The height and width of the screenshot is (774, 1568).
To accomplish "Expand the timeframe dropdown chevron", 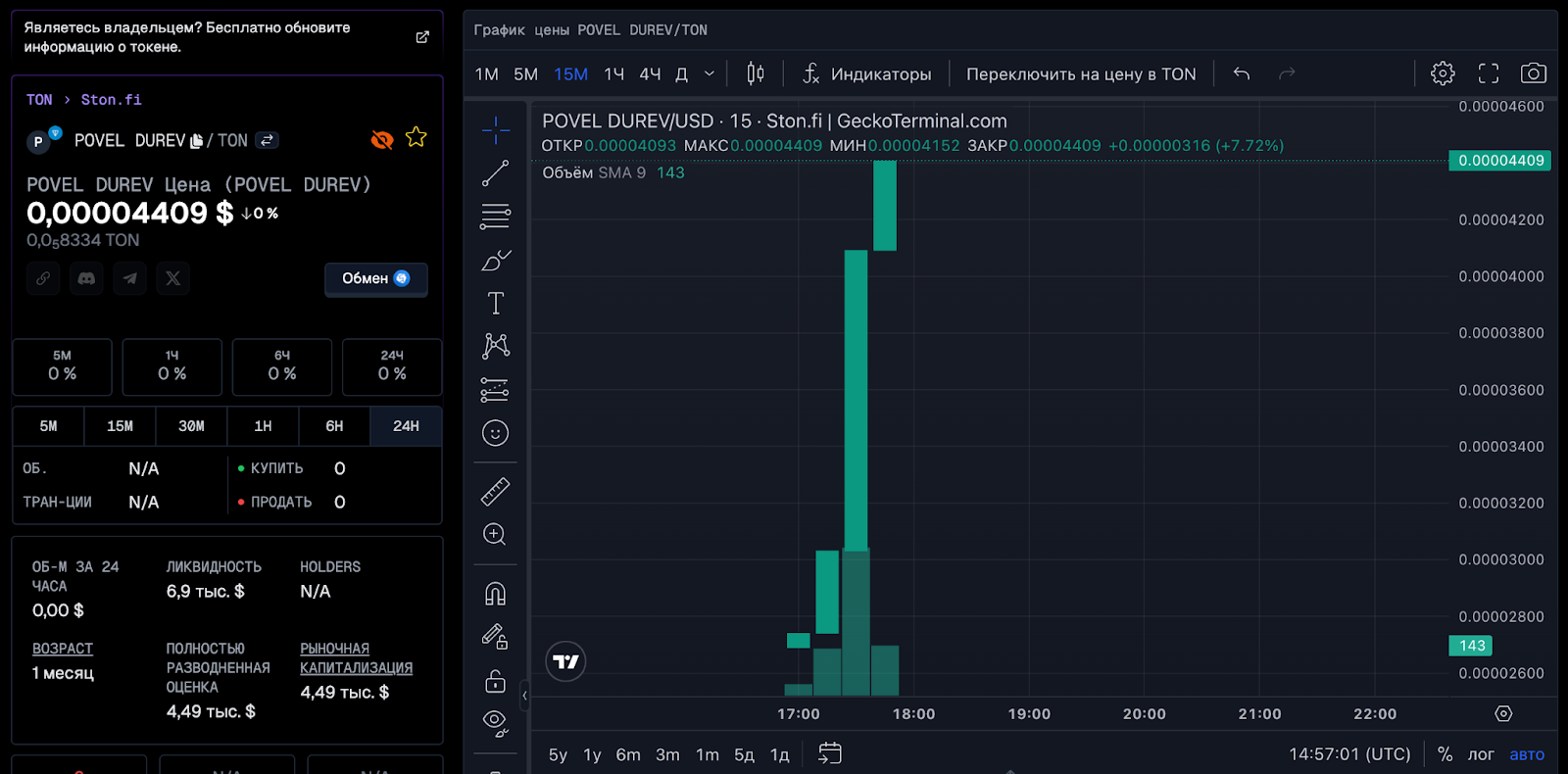I will [710, 73].
